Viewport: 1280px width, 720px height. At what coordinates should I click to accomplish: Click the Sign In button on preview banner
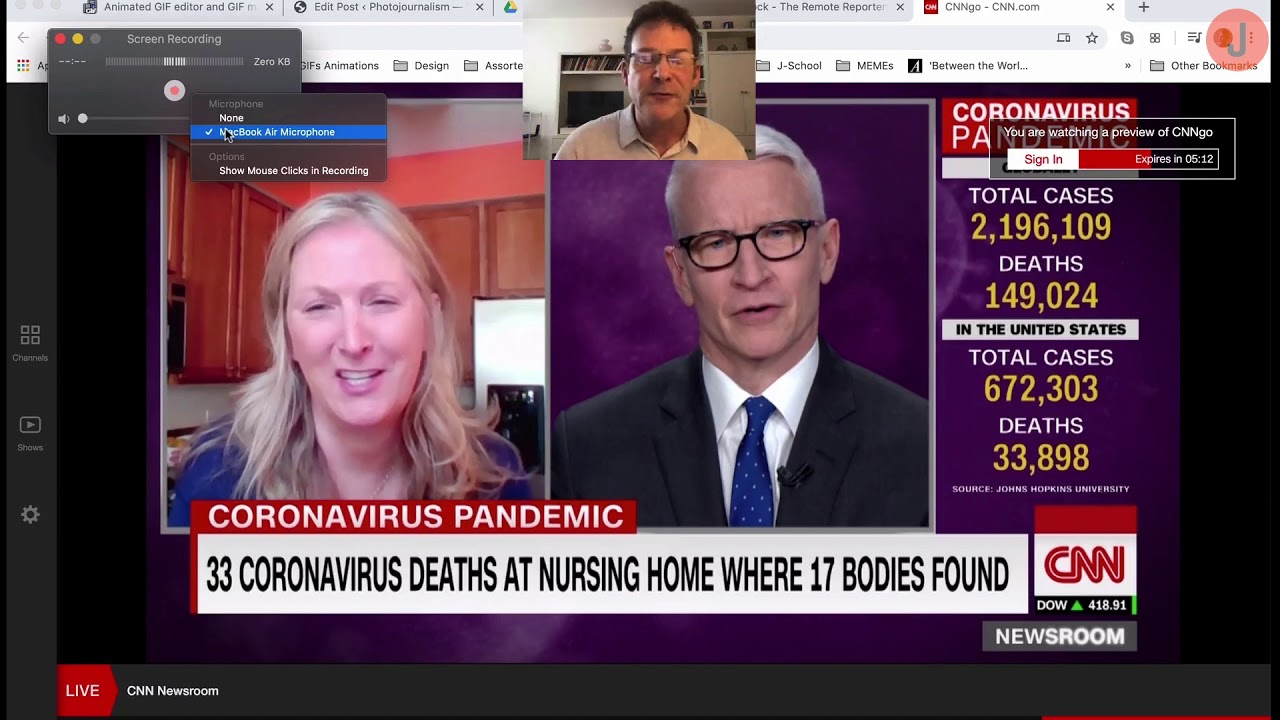(1043, 160)
